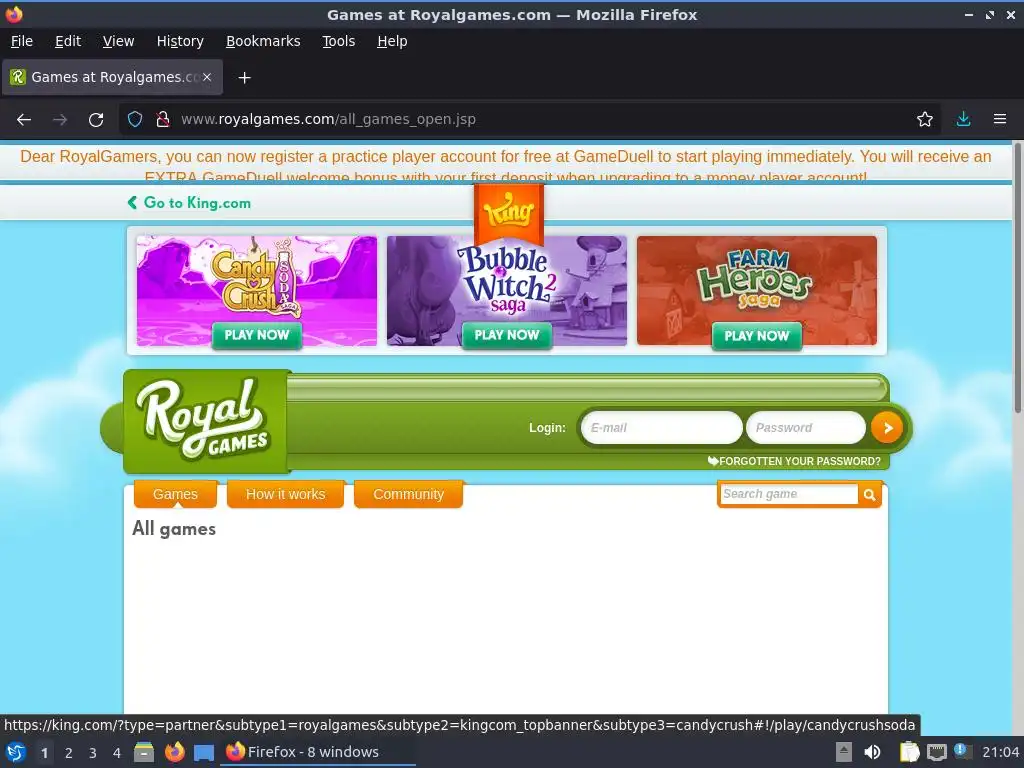Click the tray eject/up arrow icon

coord(844,752)
